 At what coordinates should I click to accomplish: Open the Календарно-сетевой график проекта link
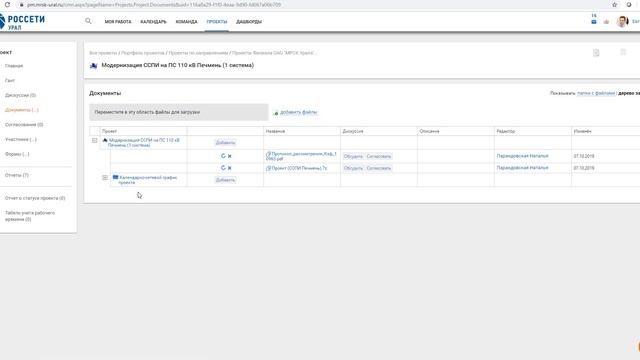click(x=148, y=180)
